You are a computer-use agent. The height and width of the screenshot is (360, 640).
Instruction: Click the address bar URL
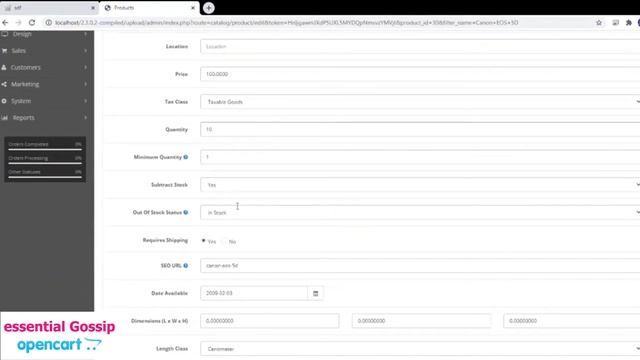(287, 23)
